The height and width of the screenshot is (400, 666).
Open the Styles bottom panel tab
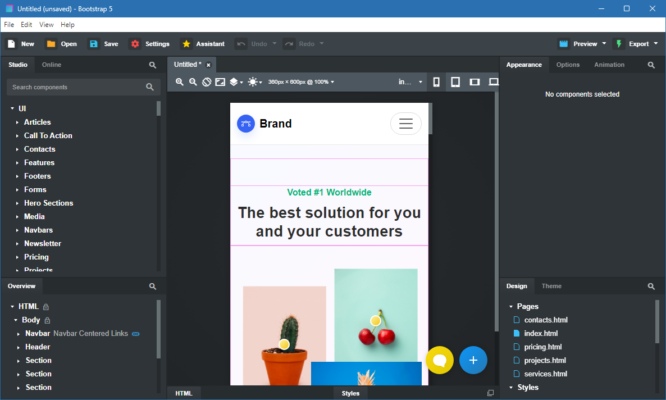coord(350,393)
